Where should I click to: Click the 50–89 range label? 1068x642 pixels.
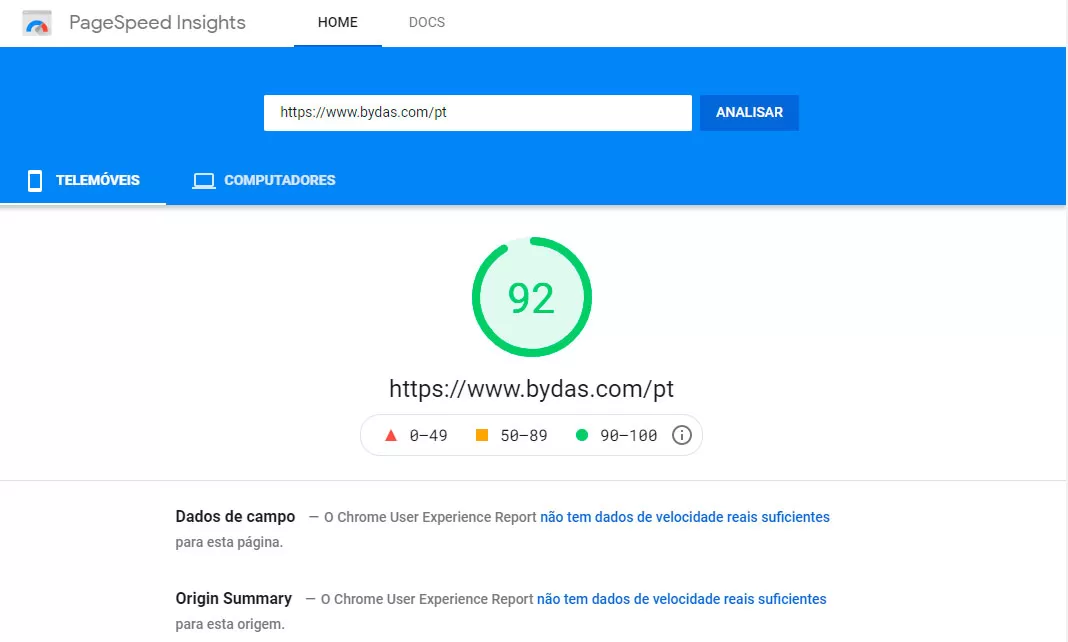[524, 435]
